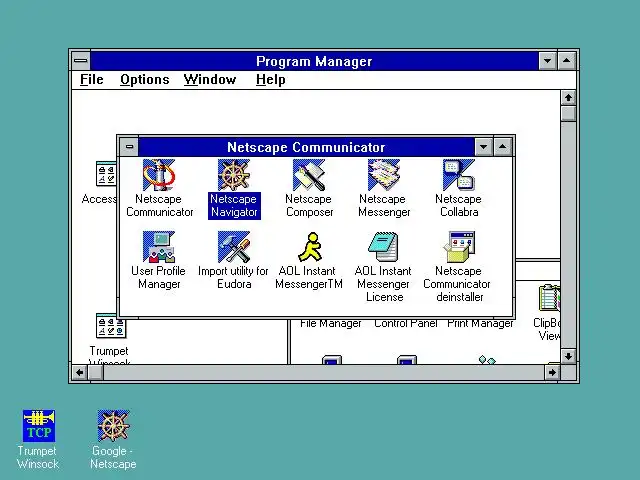This screenshot has height=480, width=640.
Task: Open the Window menu
Action: tap(210, 80)
